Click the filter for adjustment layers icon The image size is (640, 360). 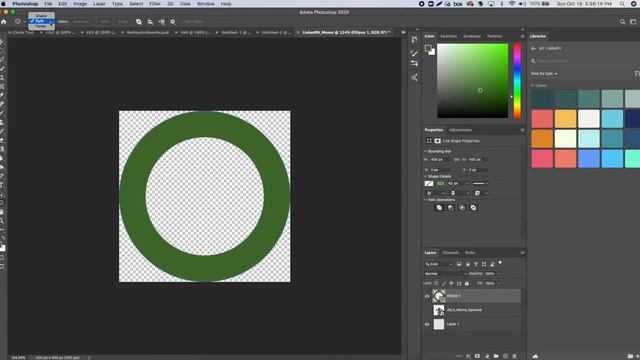[x=467, y=264]
